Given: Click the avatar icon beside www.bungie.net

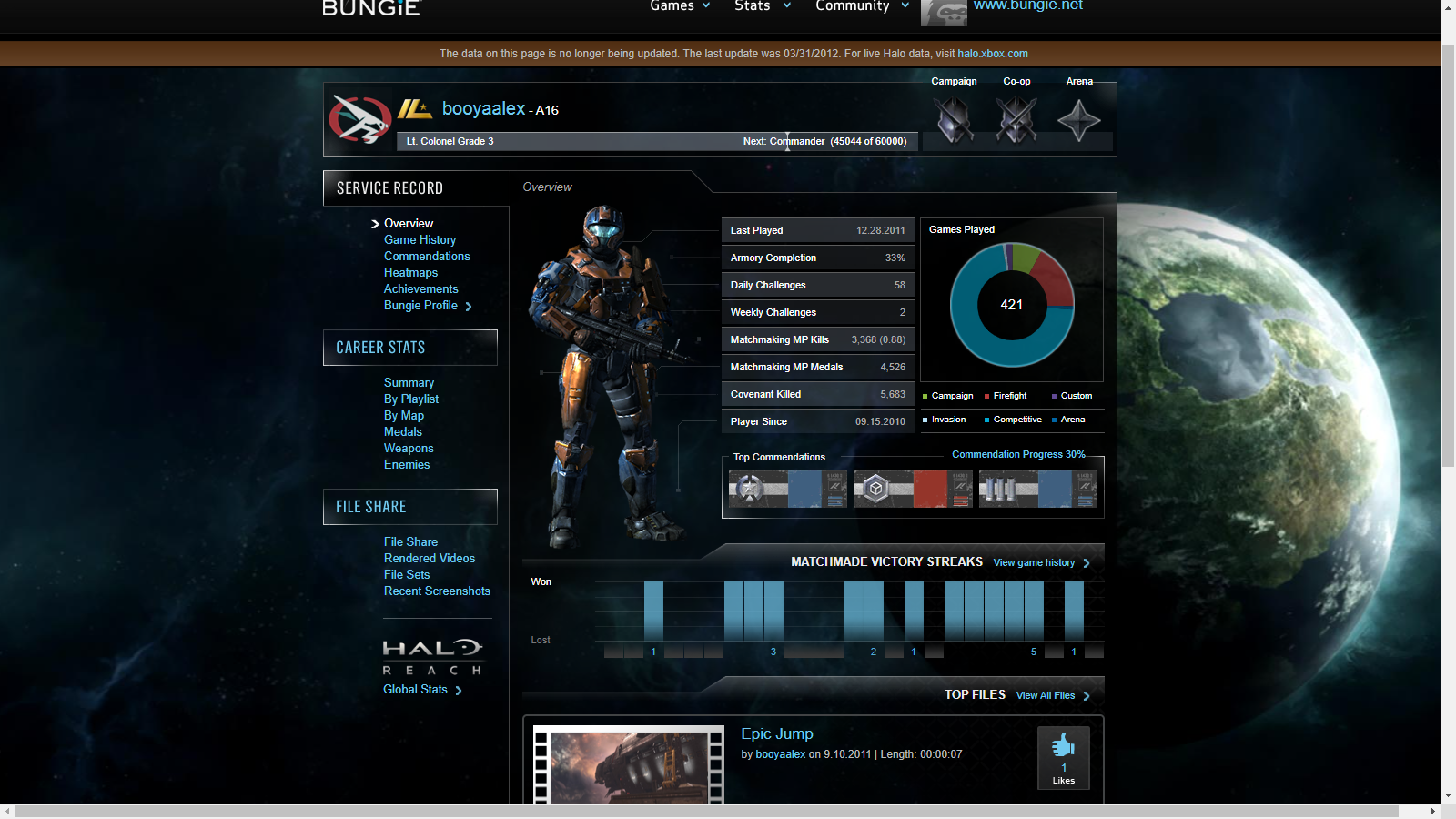Looking at the screenshot, I should [x=944, y=13].
